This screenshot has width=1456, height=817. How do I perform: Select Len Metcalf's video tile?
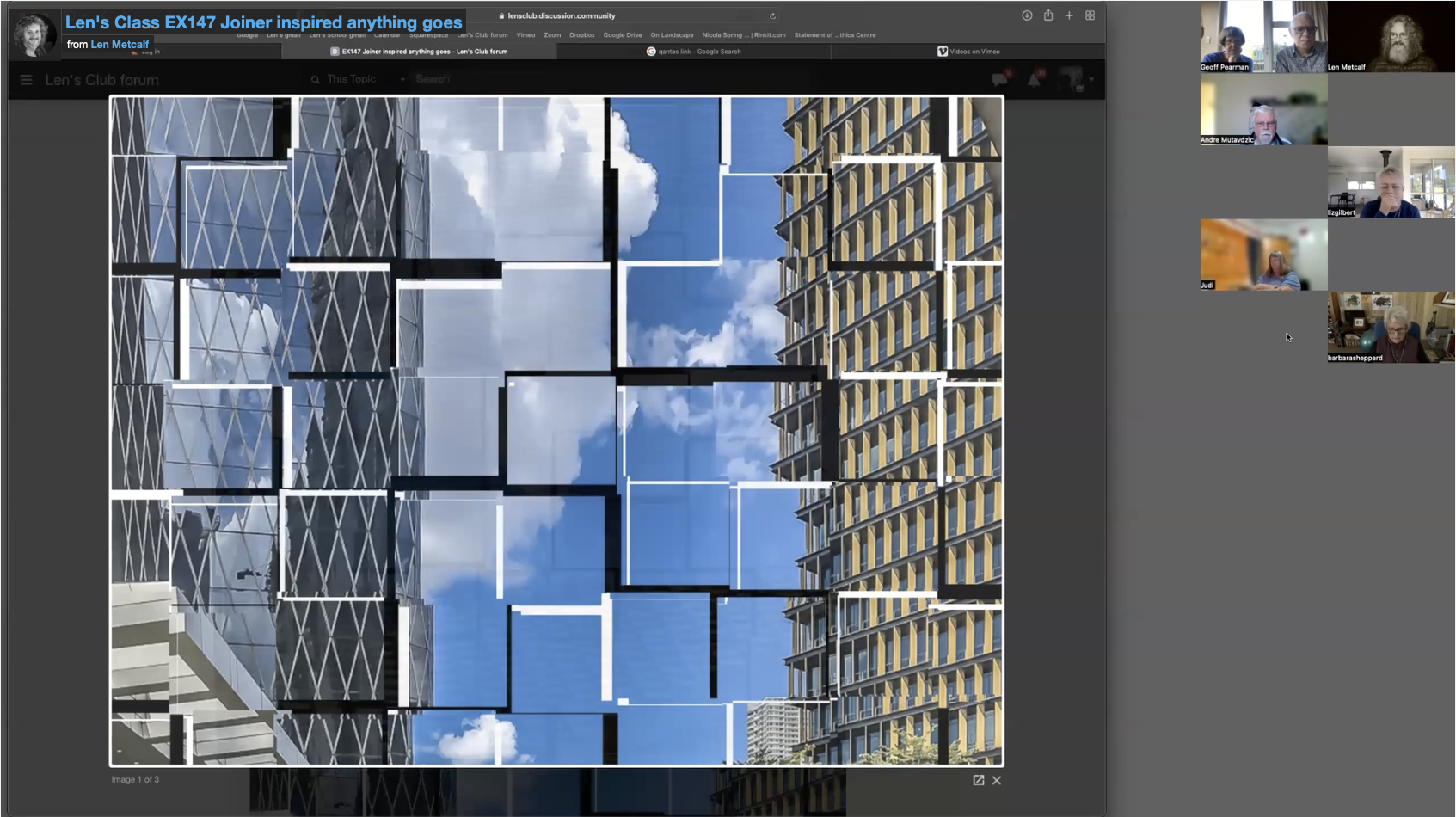tap(1391, 36)
